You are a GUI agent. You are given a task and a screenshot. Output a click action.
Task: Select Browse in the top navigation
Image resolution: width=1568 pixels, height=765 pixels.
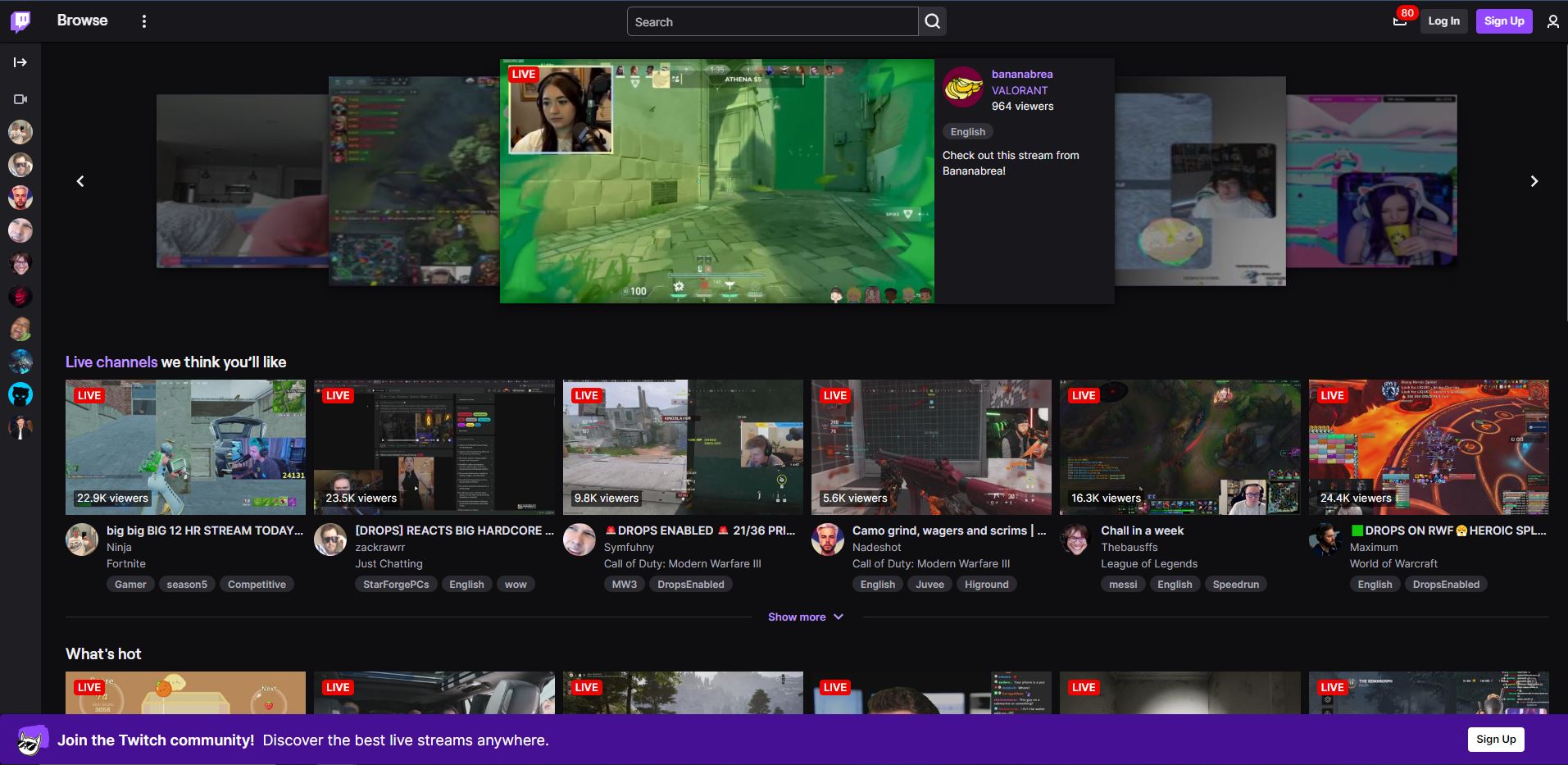coord(81,20)
